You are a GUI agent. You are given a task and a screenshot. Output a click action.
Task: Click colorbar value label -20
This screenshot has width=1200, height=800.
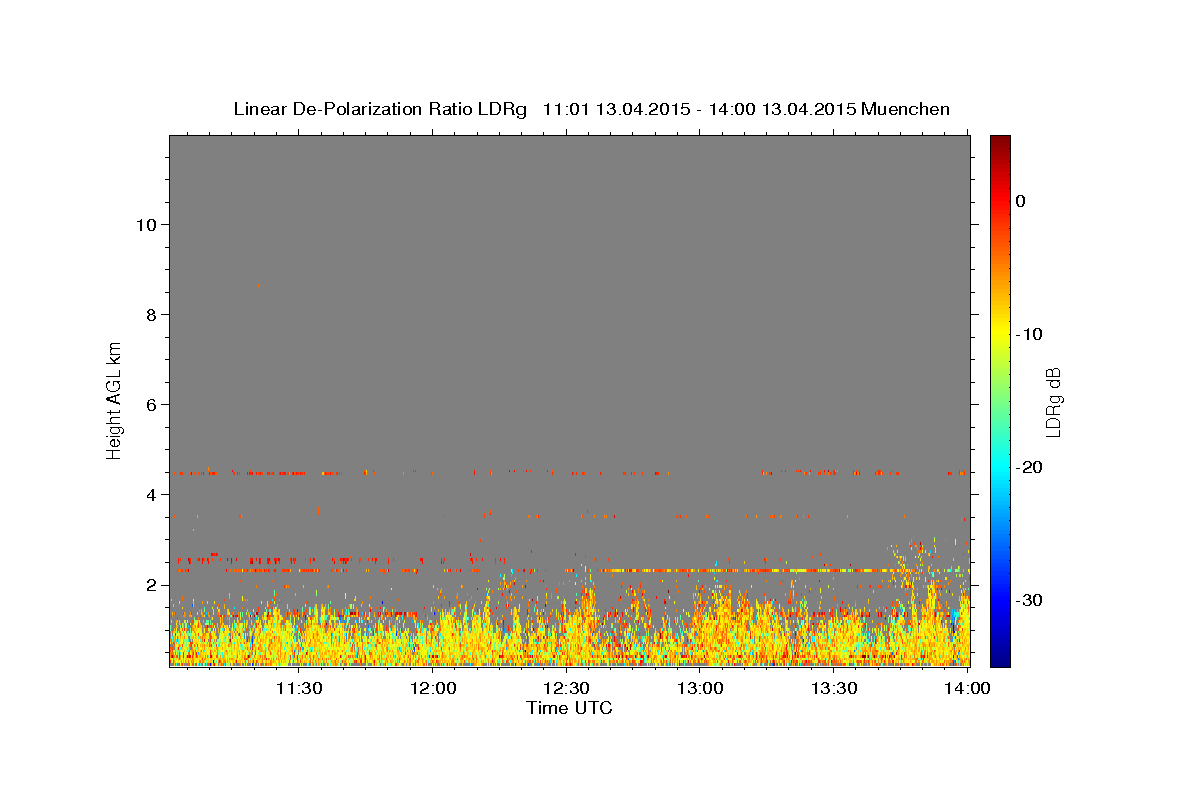coord(1029,467)
